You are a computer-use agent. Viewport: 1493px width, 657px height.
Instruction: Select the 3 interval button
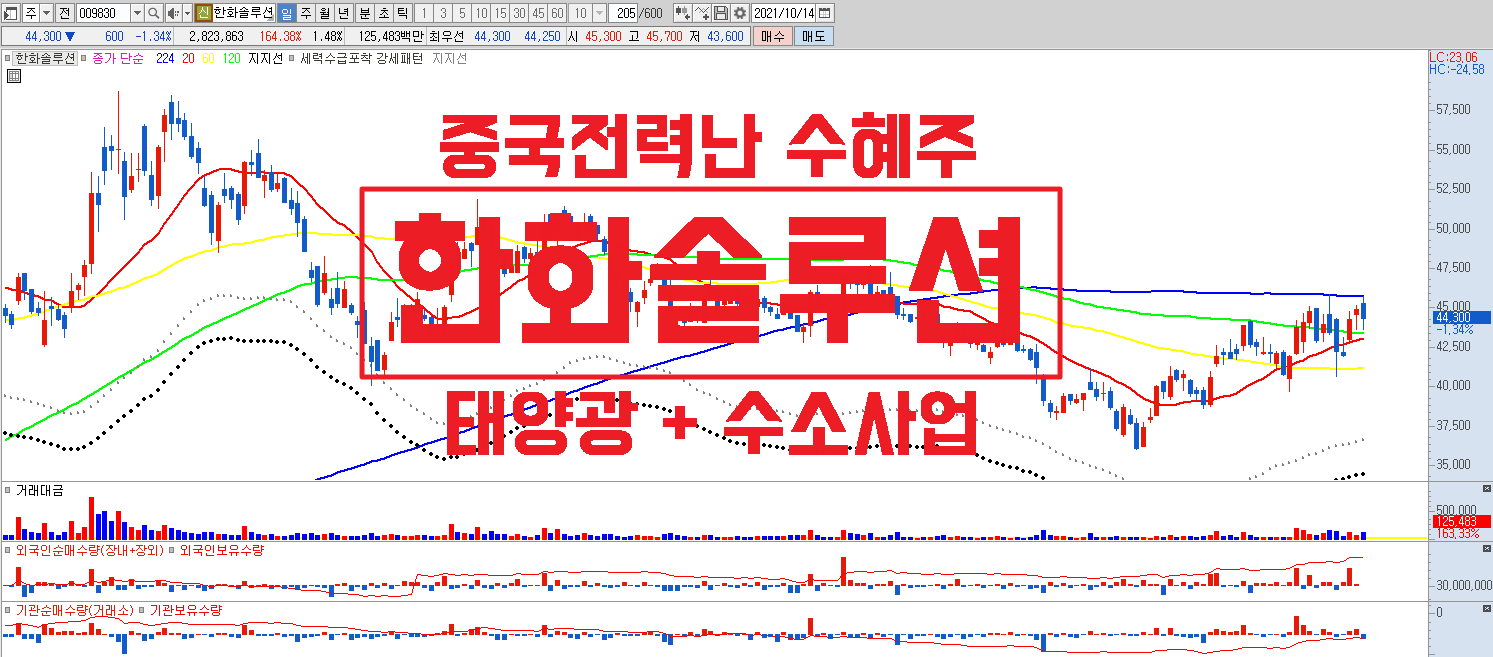(x=443, y=13)
